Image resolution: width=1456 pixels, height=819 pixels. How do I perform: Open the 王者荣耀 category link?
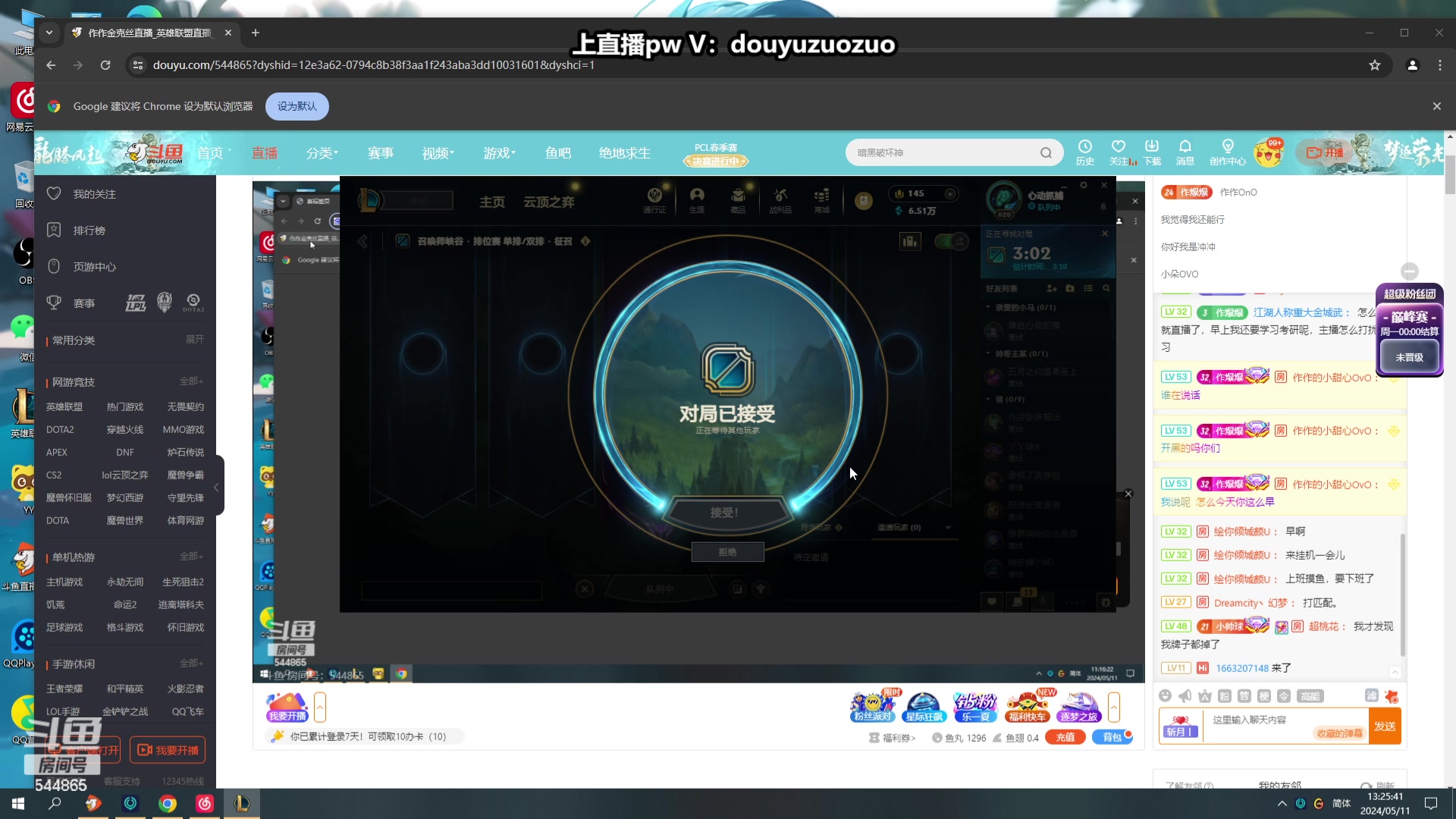[64, 689]
